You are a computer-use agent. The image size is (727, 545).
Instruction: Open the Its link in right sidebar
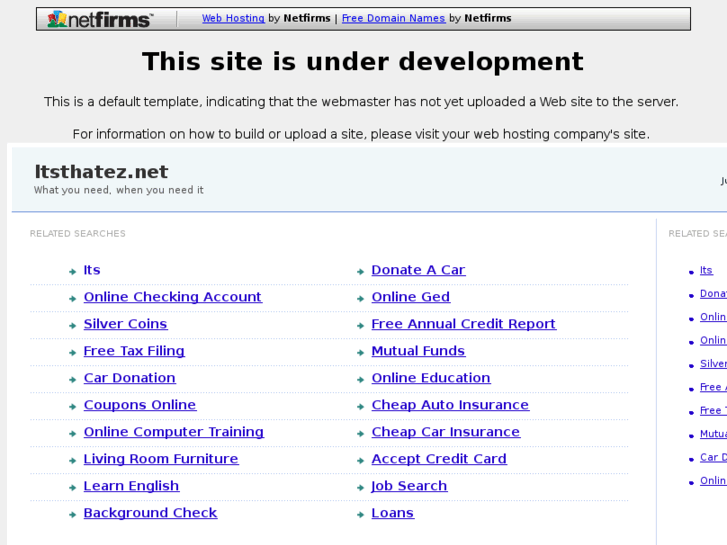[x=706, y=270]
